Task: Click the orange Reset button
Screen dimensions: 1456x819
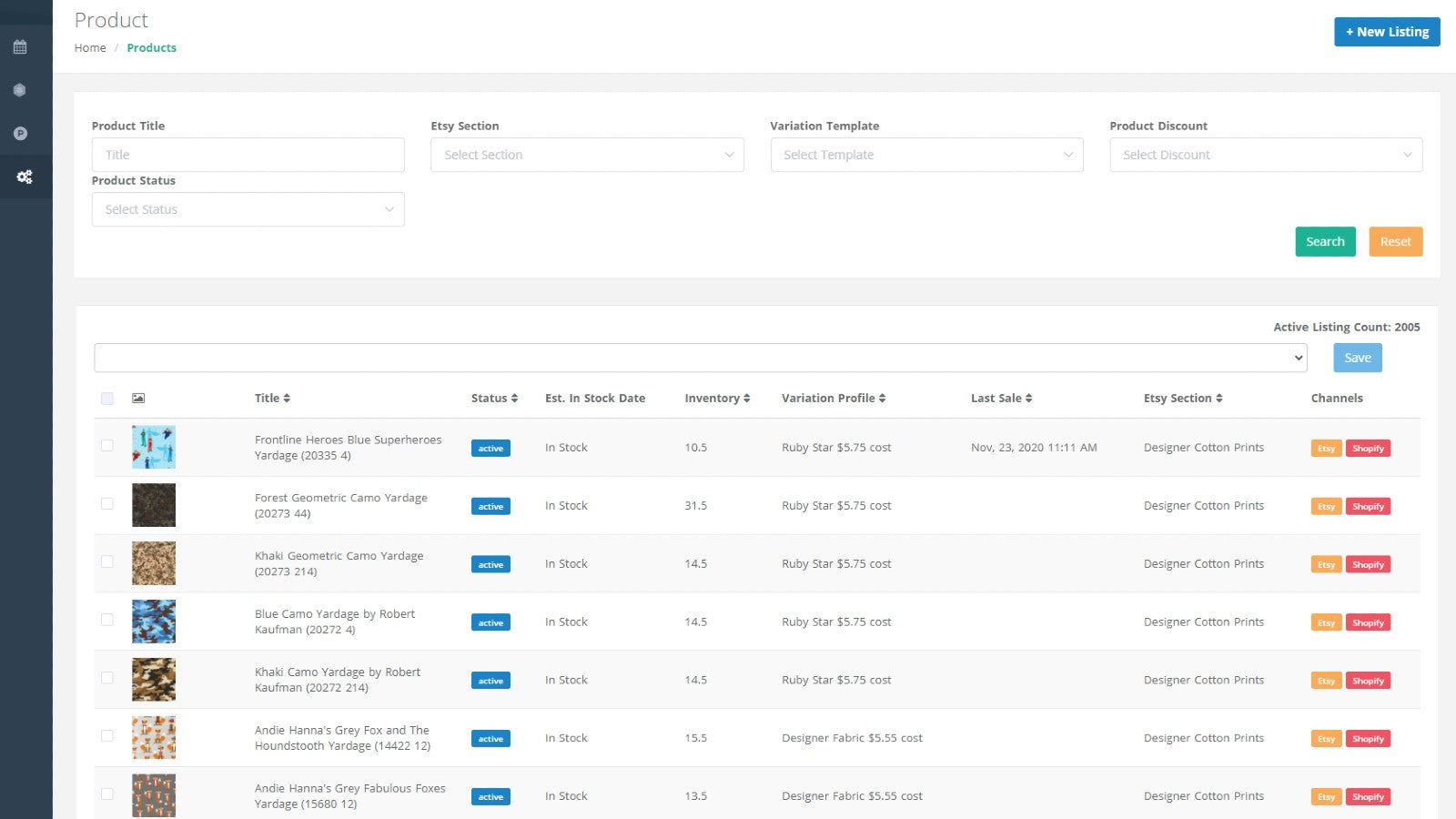Action: click(x=1395, y=241)
